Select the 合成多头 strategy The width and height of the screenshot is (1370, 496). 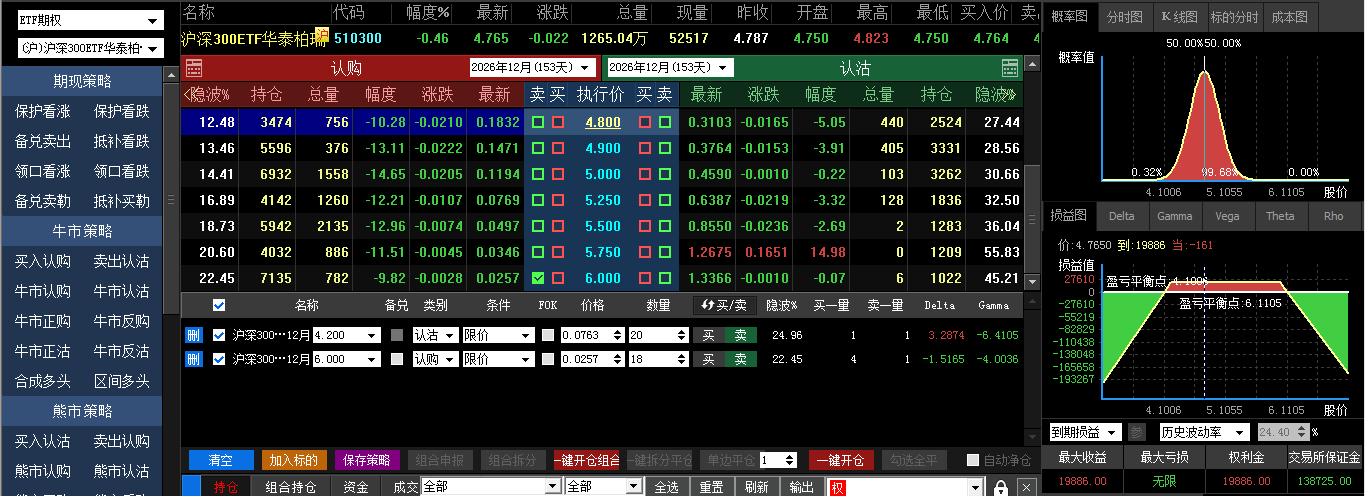click(42, 381)
